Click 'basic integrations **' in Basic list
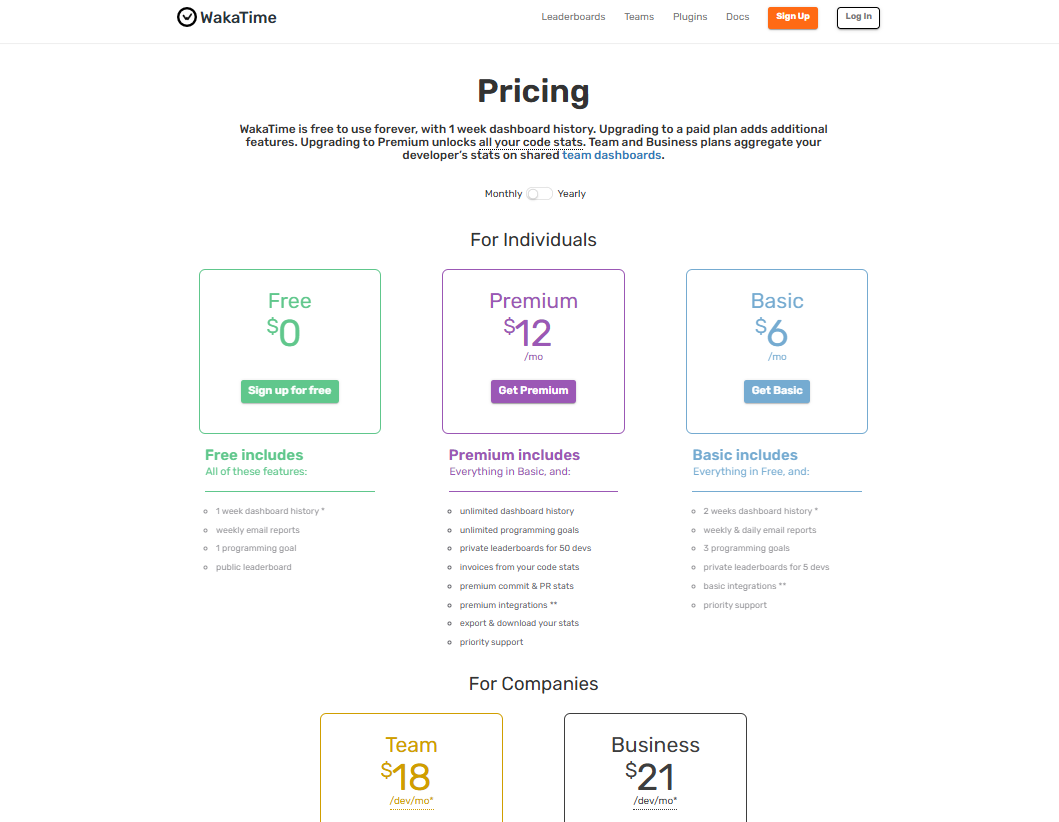Viewport: 1059px width, 822px height. coord(744,585)
